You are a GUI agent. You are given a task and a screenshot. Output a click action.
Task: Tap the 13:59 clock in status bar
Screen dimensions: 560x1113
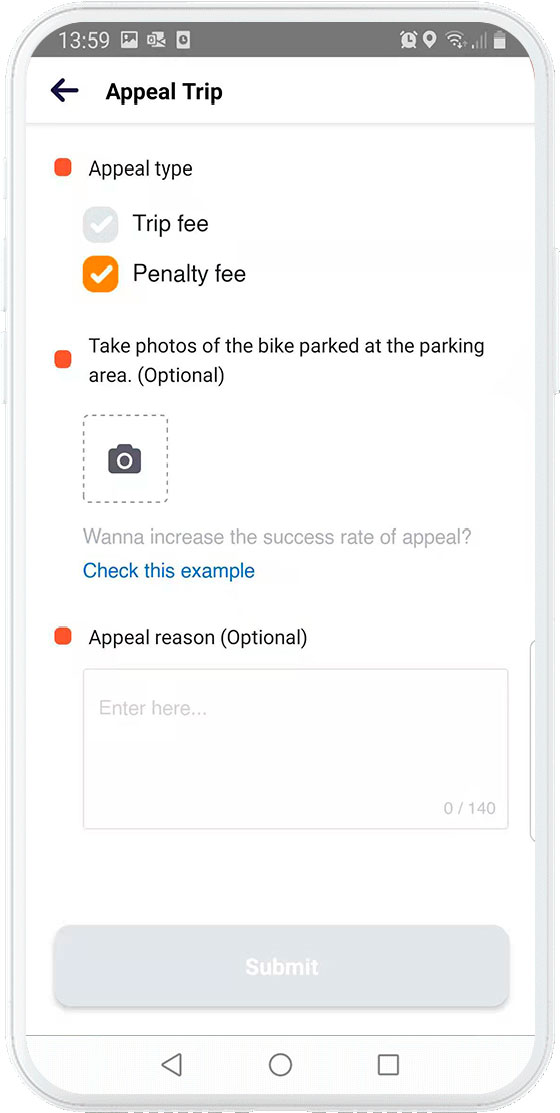pyautogui.click(x=85, y=40)
